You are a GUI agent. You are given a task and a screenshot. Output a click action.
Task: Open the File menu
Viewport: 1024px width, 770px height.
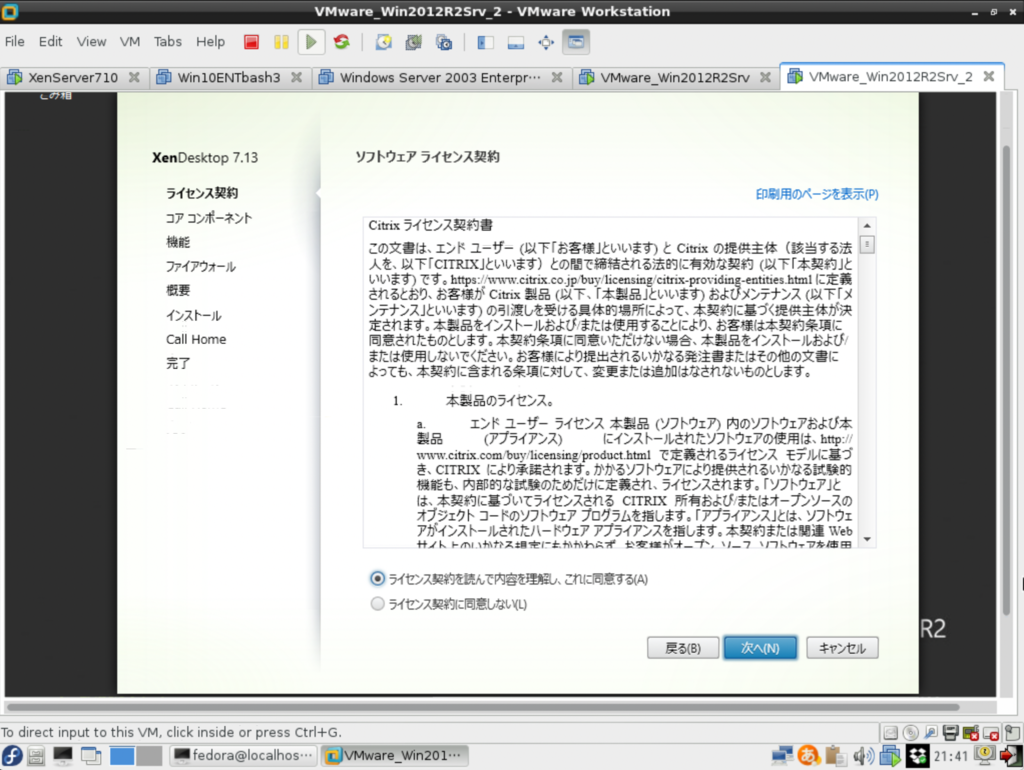pos(14,42)
